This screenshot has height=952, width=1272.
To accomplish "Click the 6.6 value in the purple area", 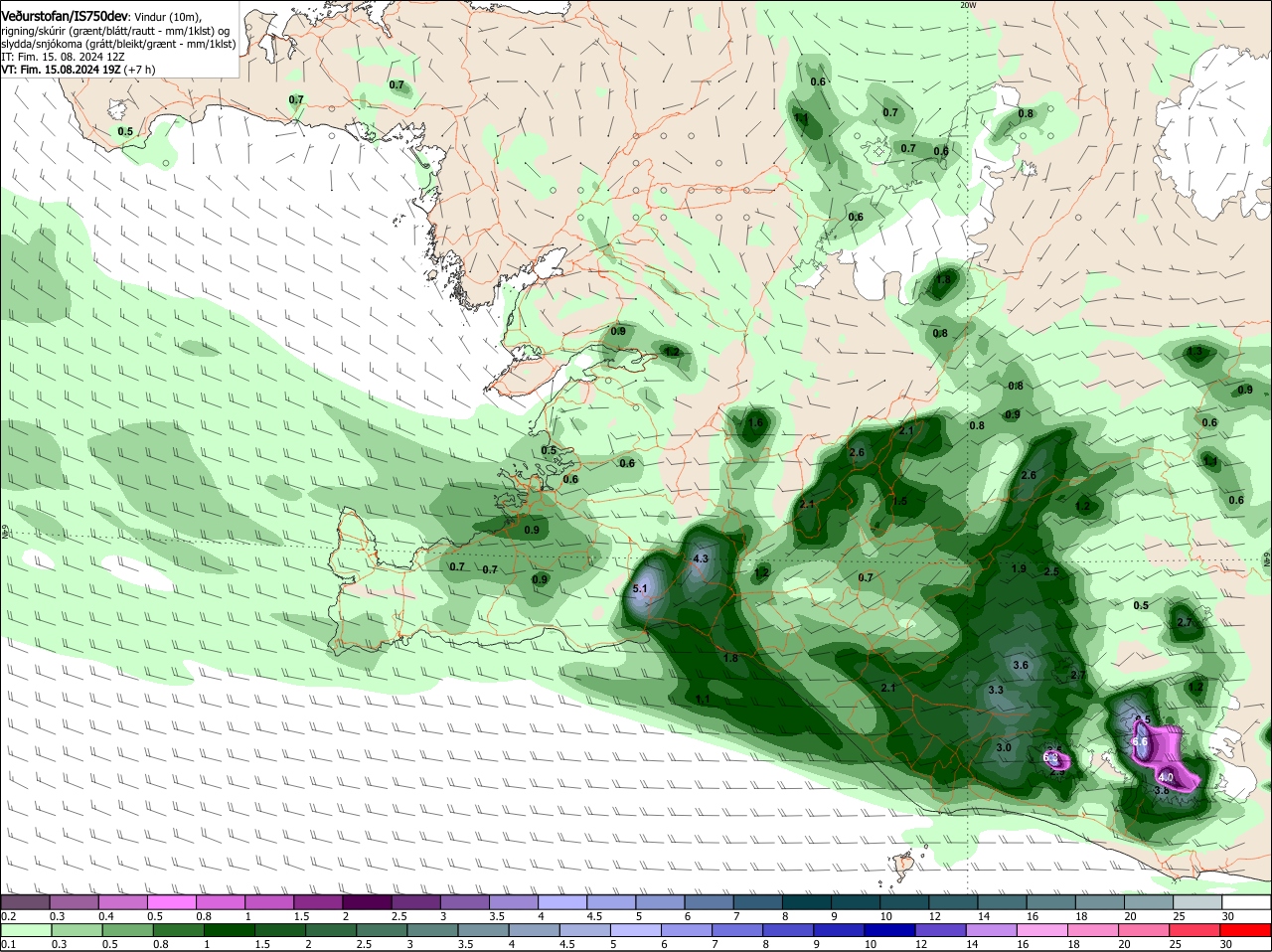I will pyautogui.click(x=1141, y=741).
